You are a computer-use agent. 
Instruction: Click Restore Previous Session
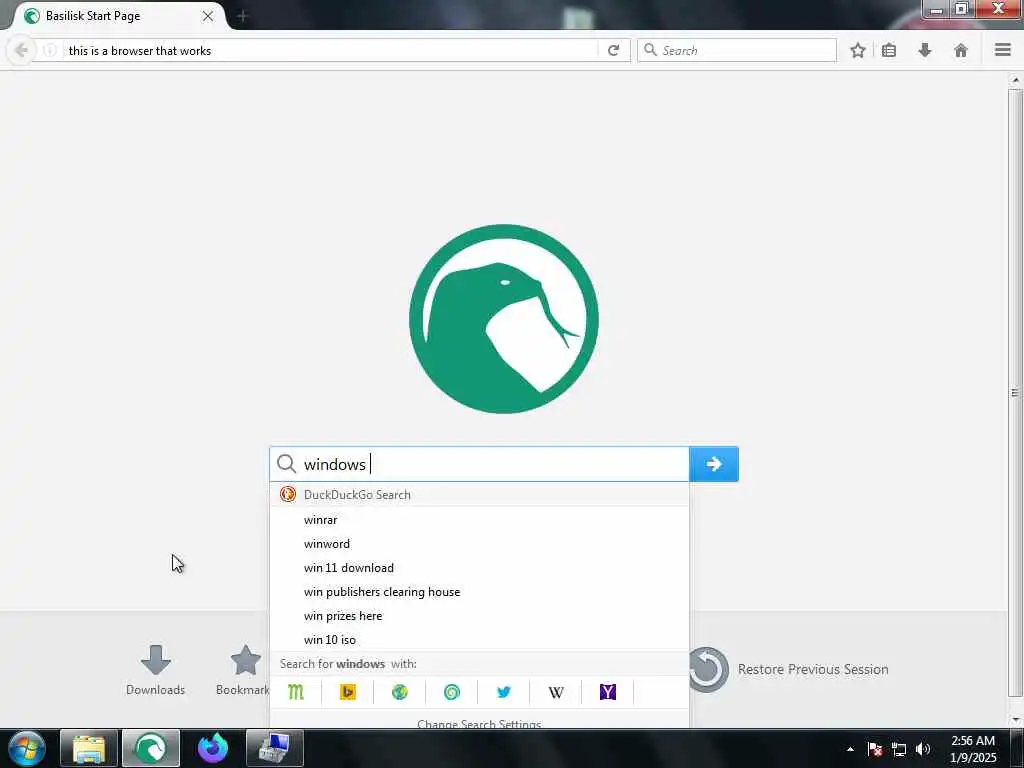[790, 669]
